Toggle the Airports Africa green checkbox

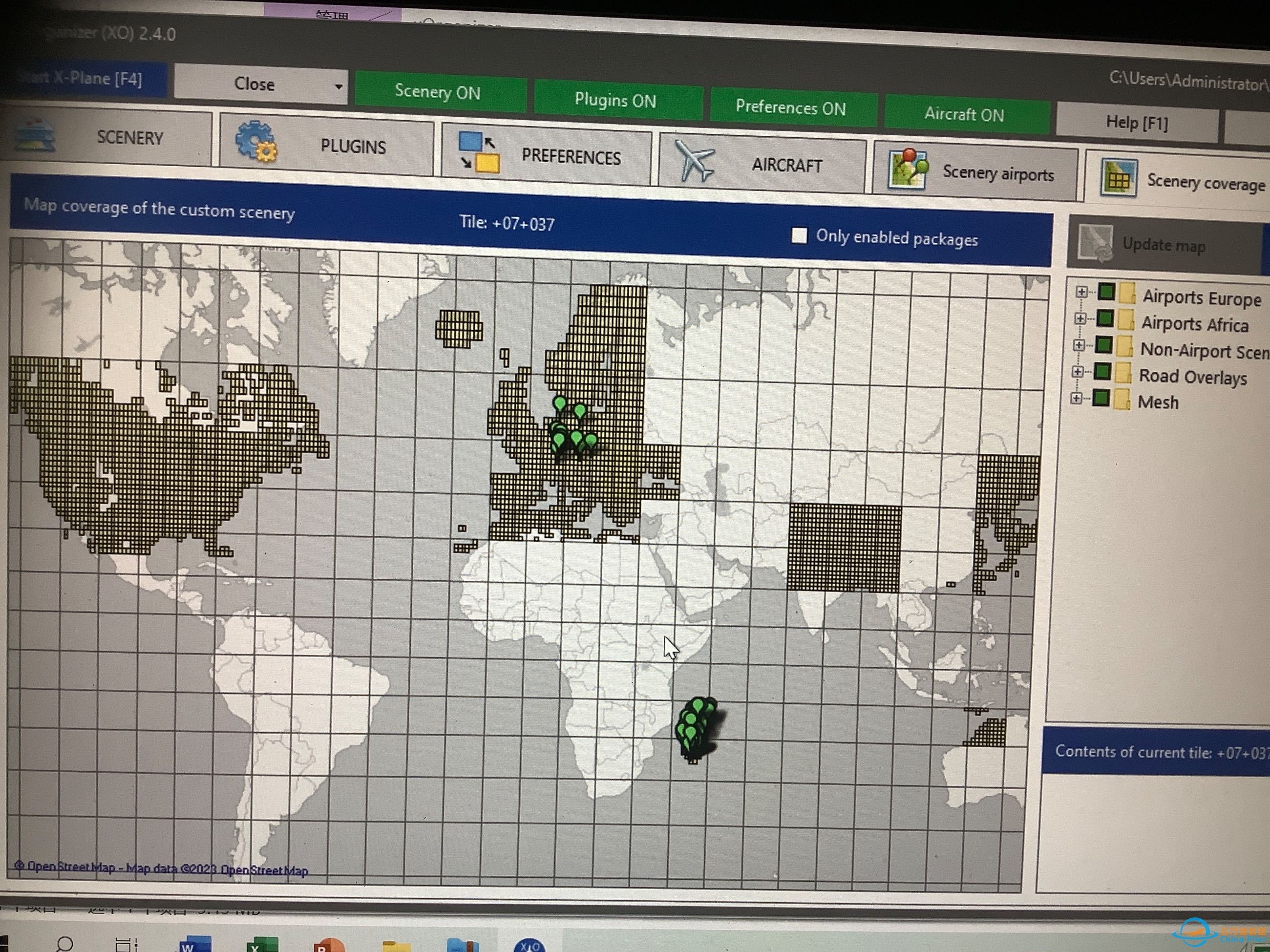pos(1105,318)
